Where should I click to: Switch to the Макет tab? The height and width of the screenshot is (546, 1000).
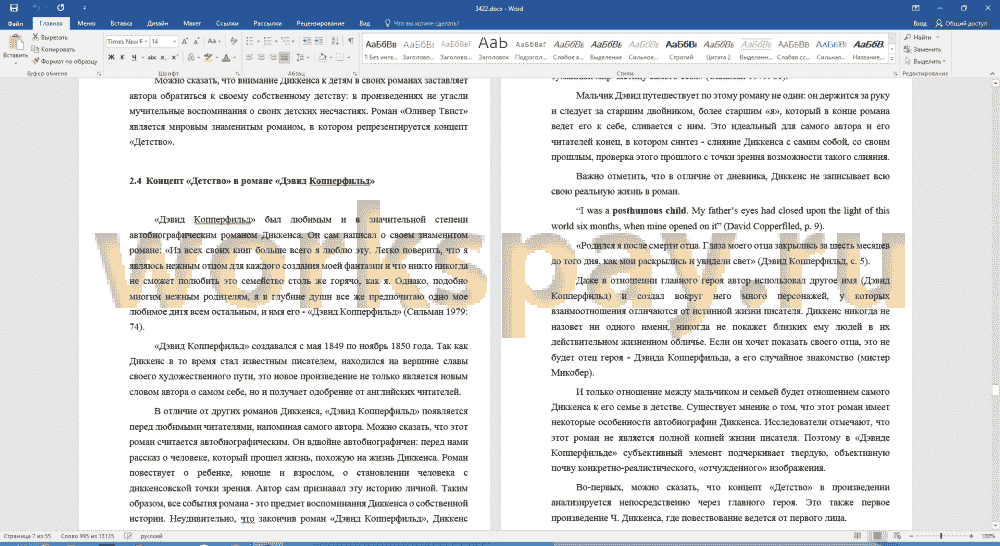coord(192,24)
